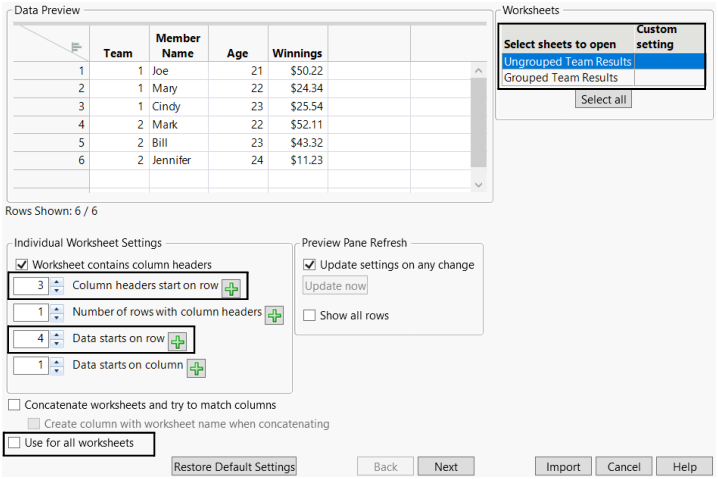The height and width of the screenshot is (479, 718).
Task: Click Restore Default Settings
Action: point(234,467)
